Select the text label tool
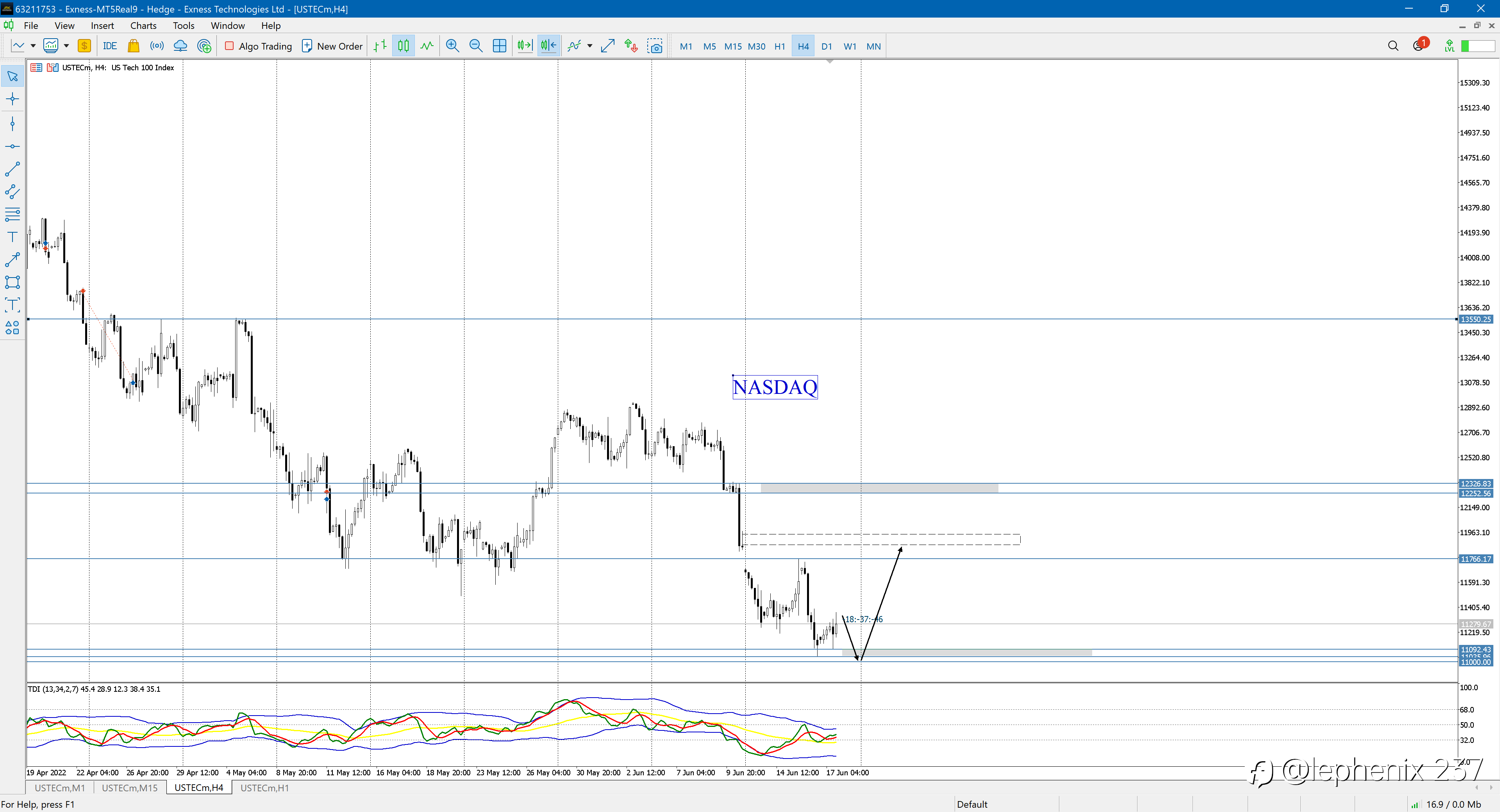 tap(12, 305)
